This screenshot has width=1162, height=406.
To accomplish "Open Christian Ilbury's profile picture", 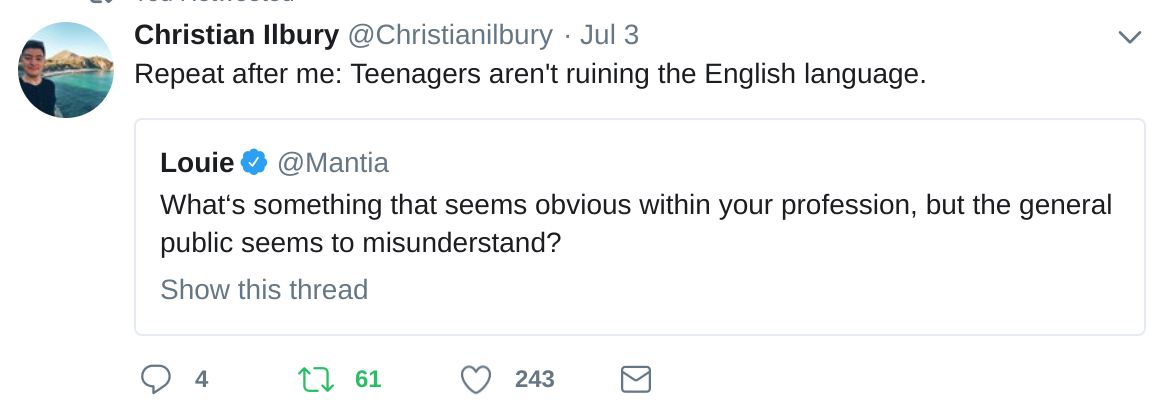I will coord(66,70).
